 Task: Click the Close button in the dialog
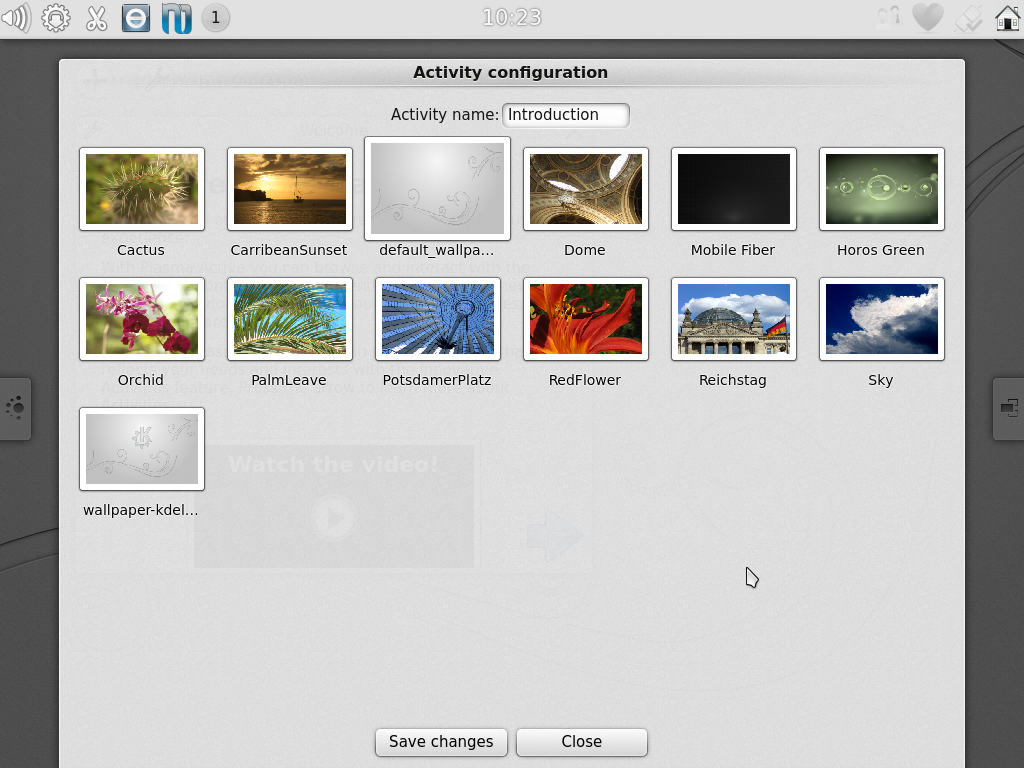tap(582, 742)
